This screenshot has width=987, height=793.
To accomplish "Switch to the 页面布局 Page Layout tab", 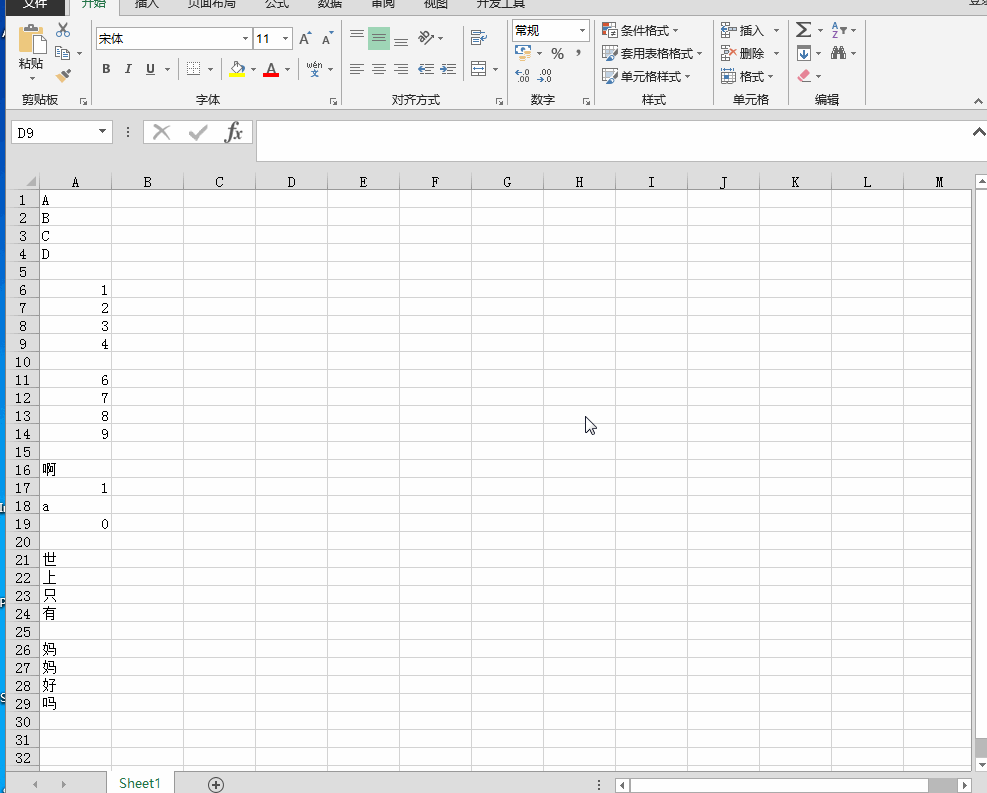I will click(212, 4).
